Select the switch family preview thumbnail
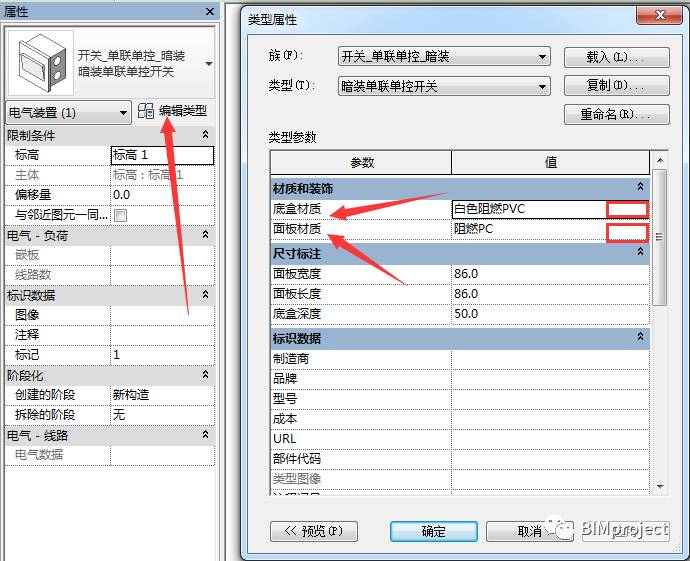Viewport: 690px width, 561px height. coord(41,63)
